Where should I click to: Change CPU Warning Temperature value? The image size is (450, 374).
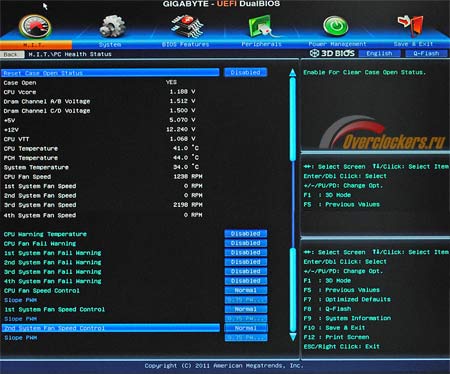click(245, 234)
